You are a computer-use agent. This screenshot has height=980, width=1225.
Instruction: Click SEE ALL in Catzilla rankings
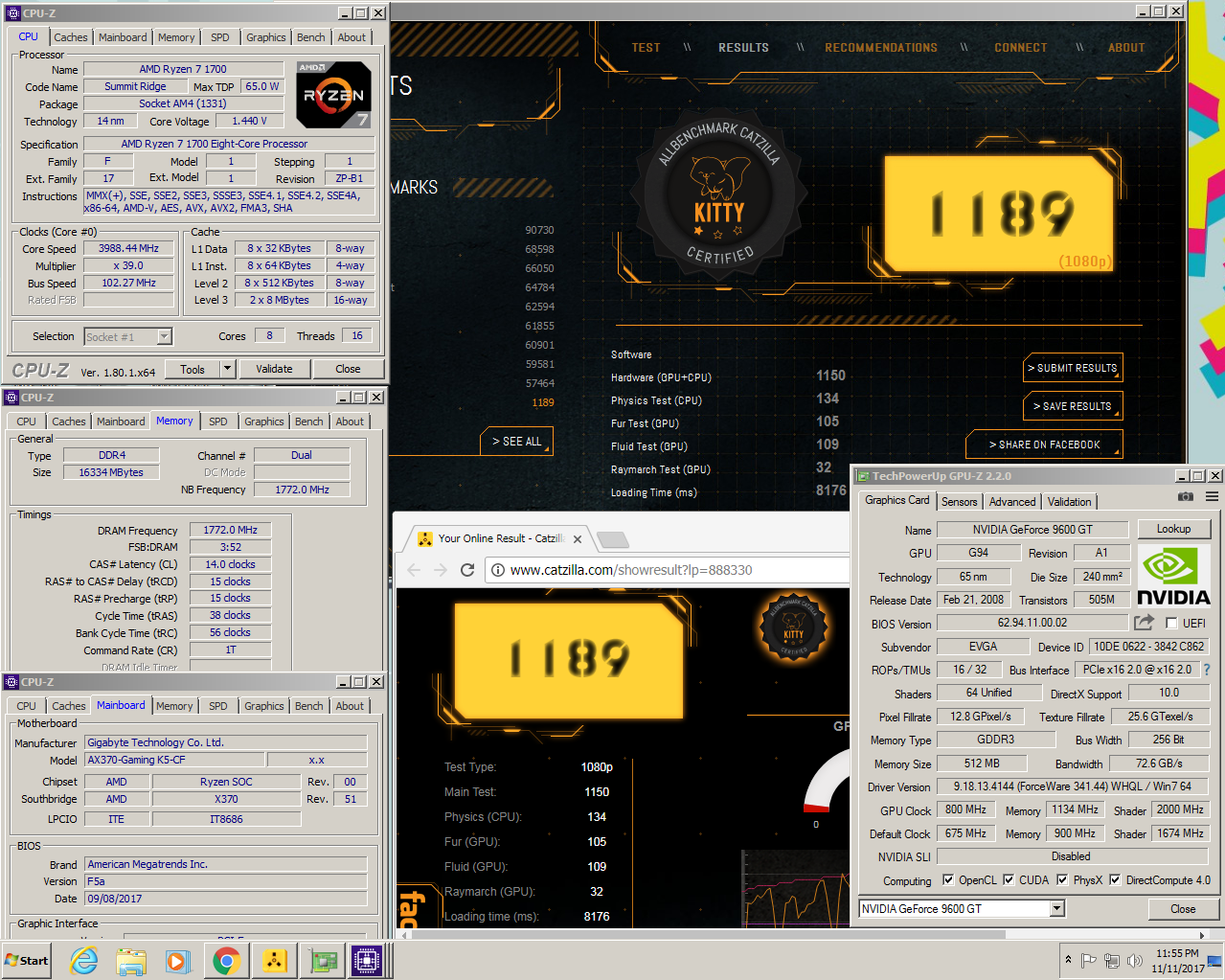[x=516, y=442]
